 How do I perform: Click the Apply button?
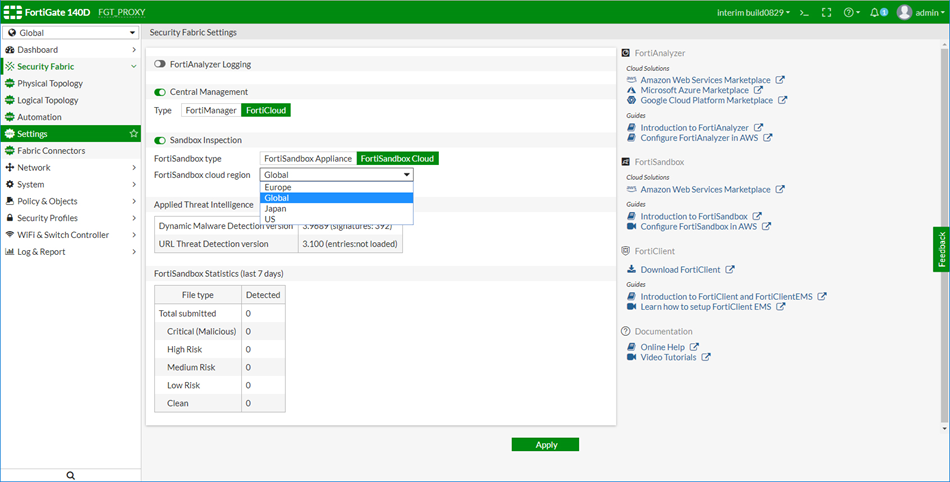[545, 444]
